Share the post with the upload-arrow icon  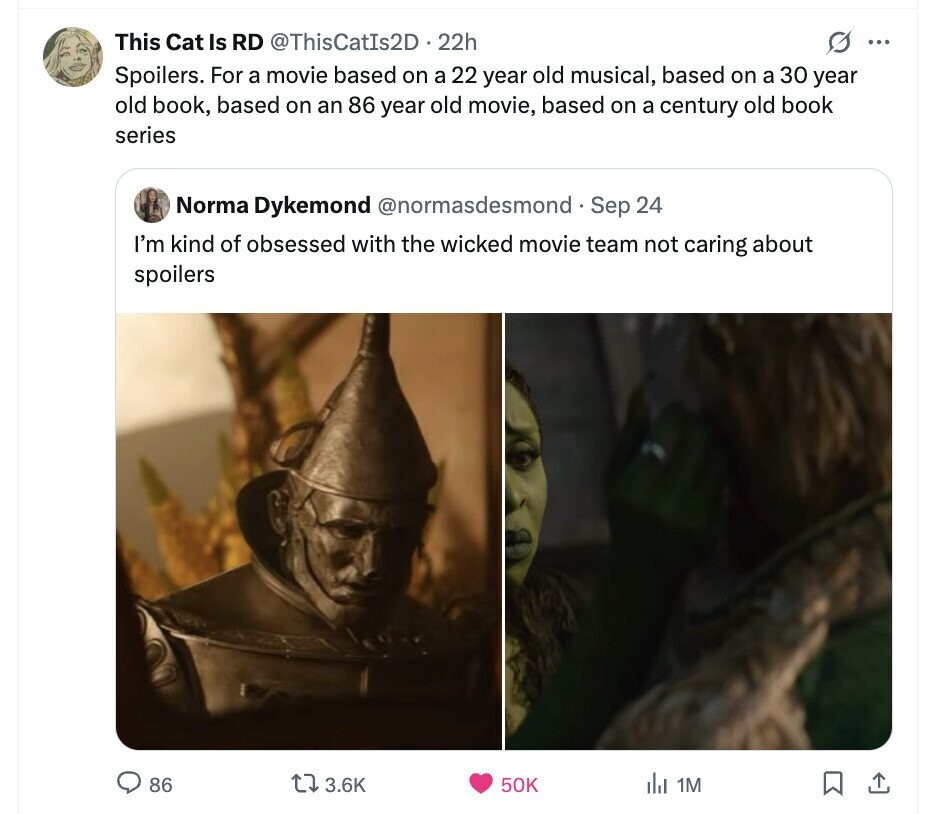877,785
